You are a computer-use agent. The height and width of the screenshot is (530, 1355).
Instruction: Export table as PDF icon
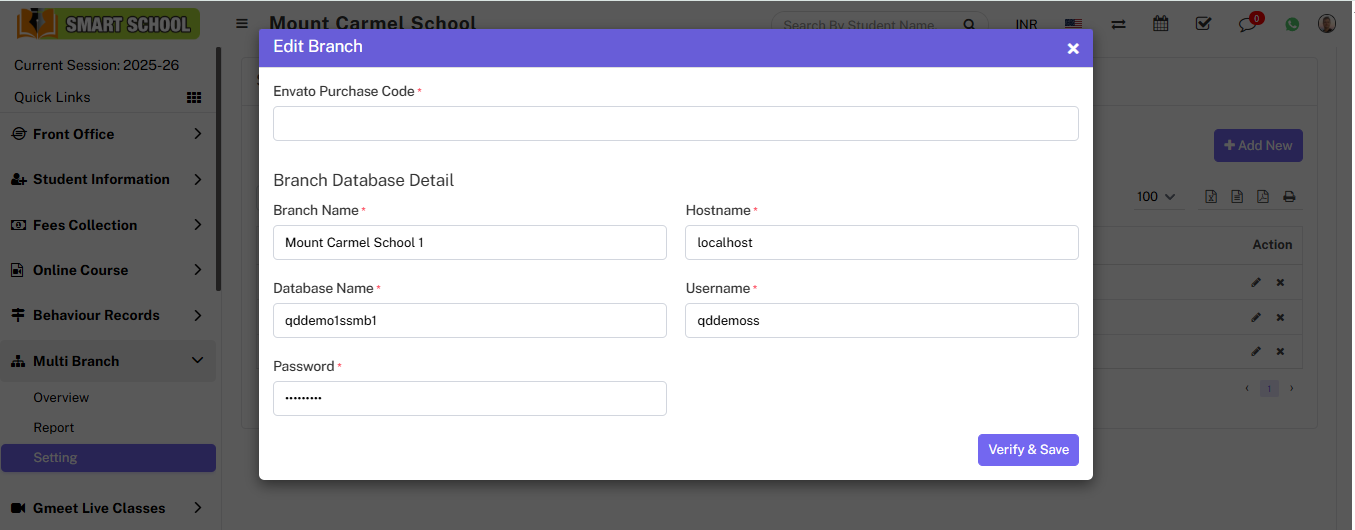[1263, 197]
